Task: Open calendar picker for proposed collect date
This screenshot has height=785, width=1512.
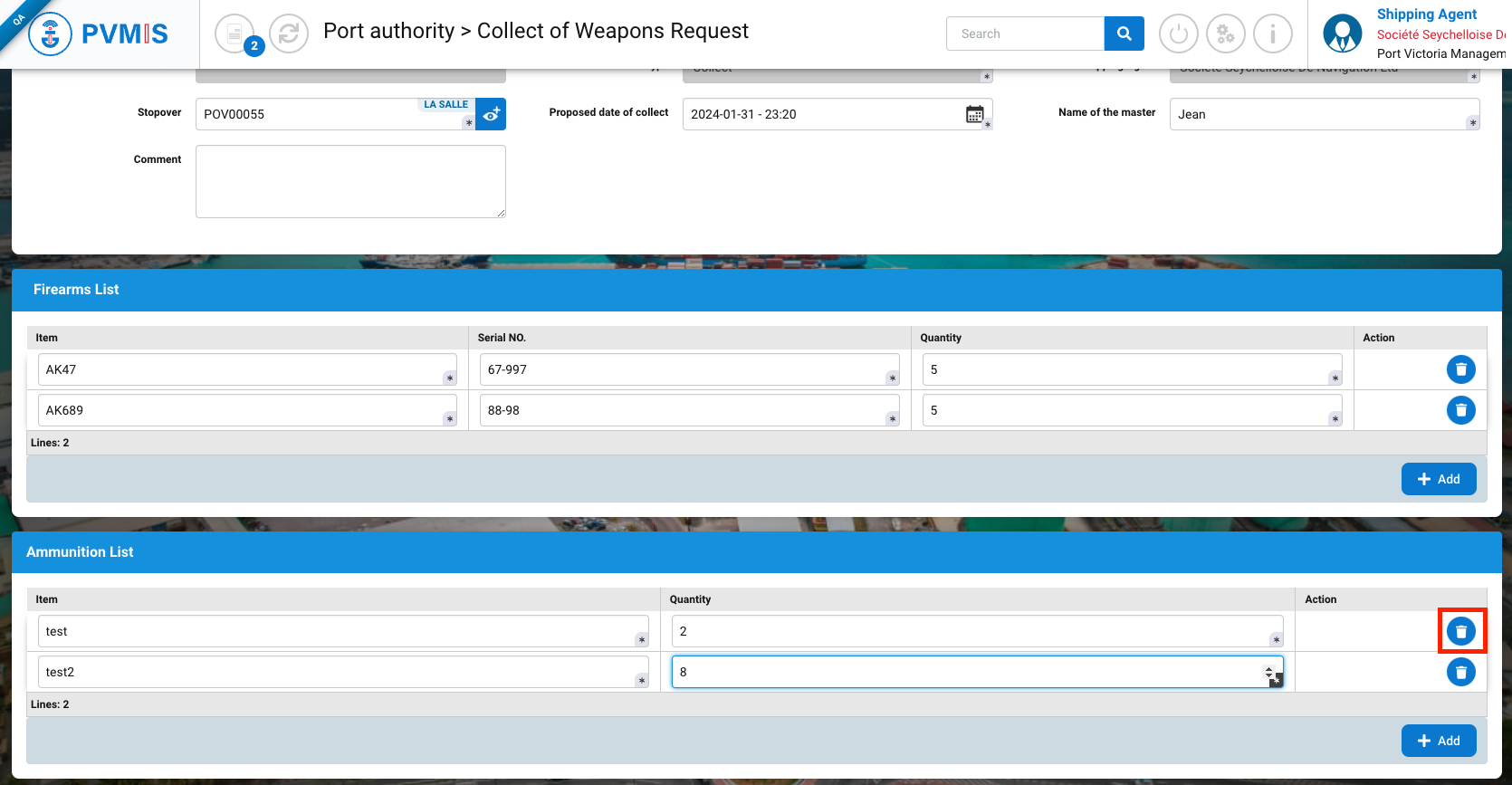Action: [974, 114]
